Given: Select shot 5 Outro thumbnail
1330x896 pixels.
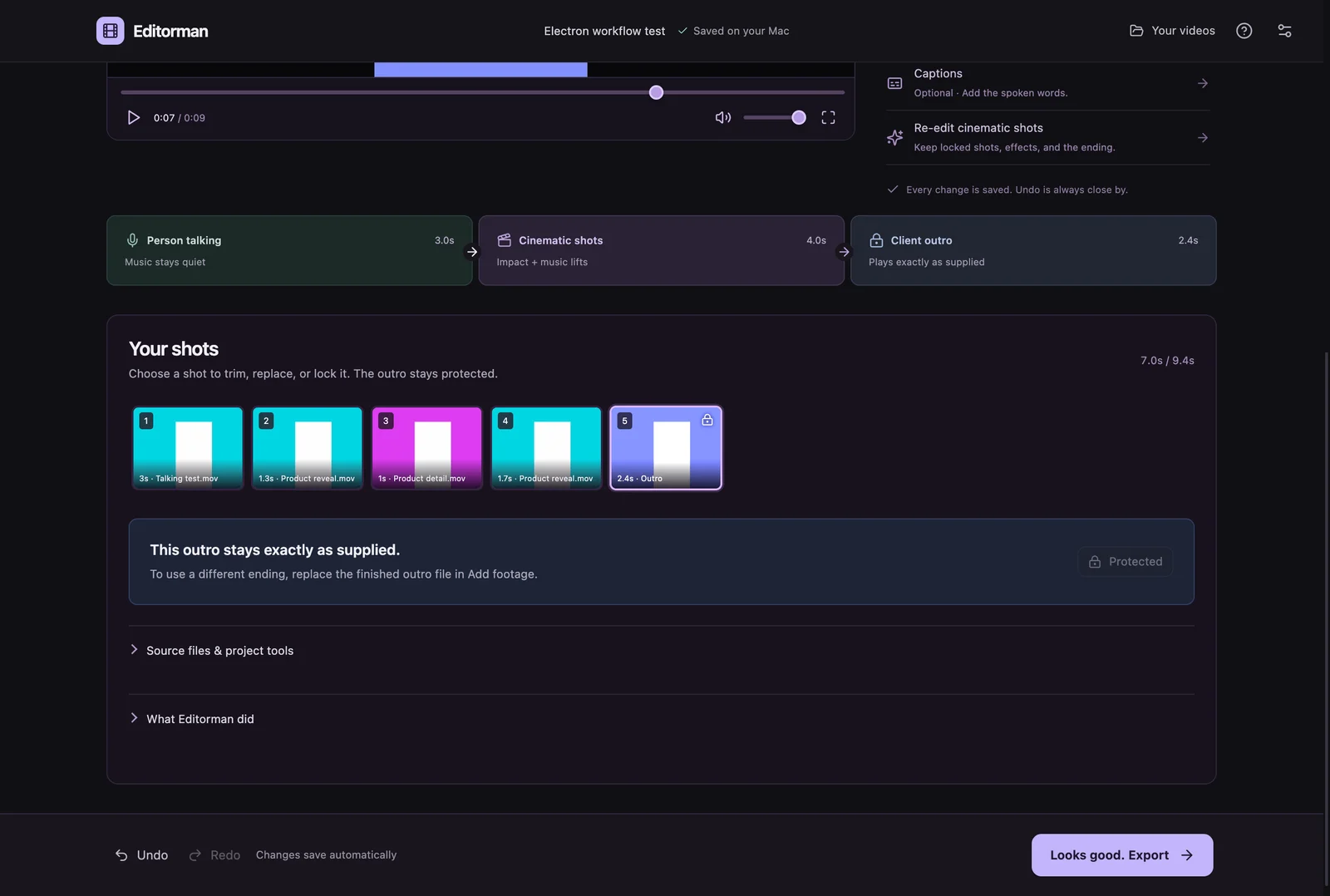Looking at the screenshot, I should (666, 448).
